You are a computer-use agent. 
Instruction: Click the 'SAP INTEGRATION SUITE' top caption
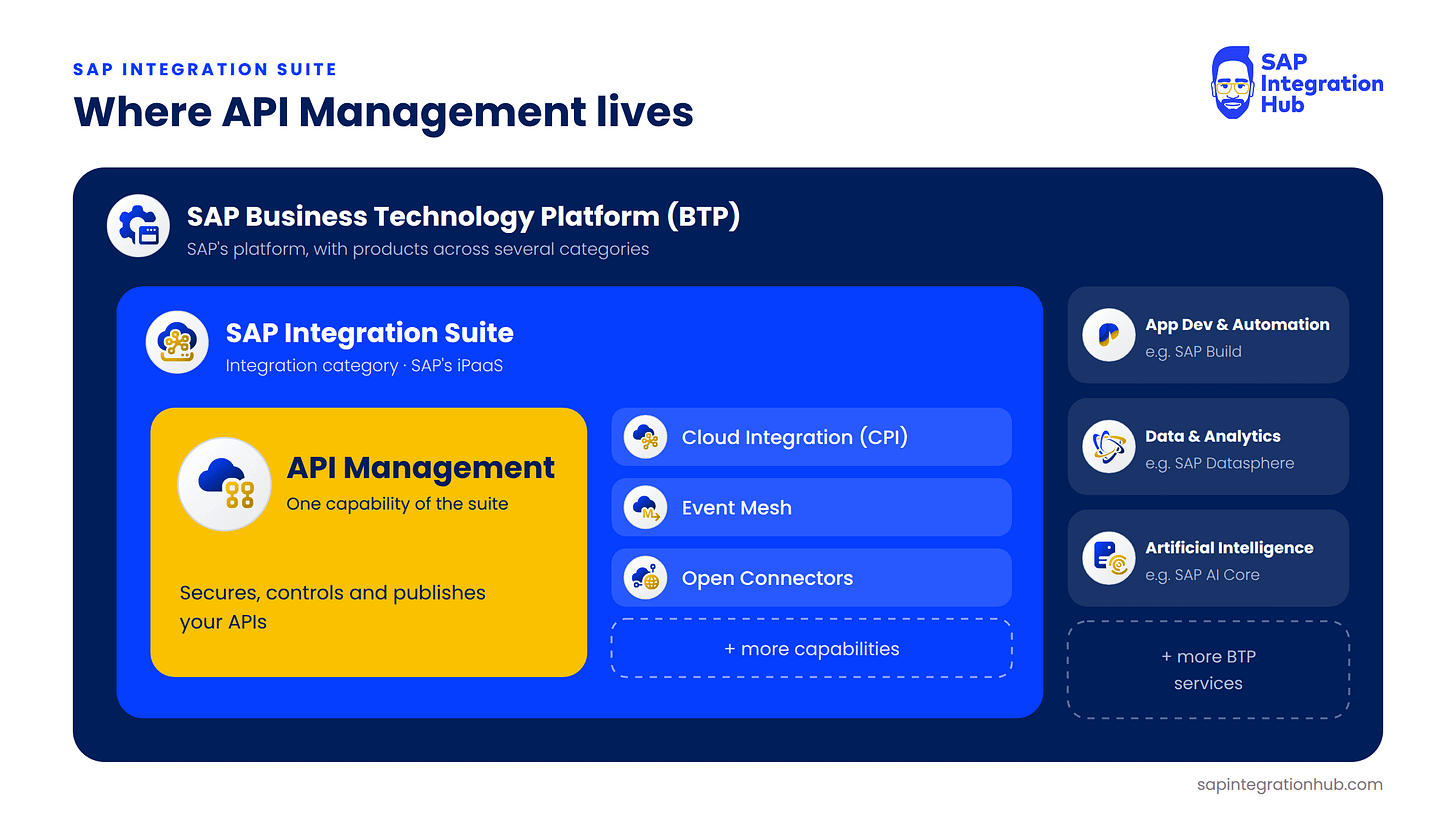point(206,70)
